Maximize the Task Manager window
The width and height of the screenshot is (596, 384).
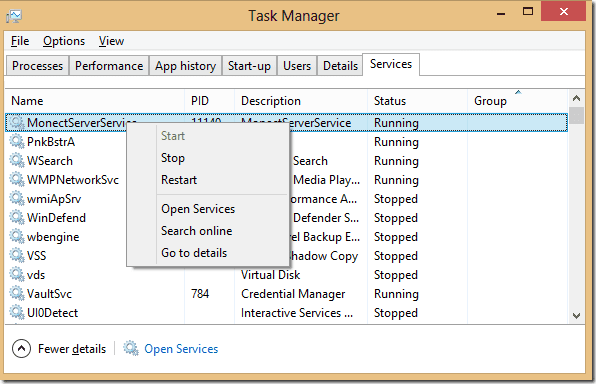click(528, 12)
